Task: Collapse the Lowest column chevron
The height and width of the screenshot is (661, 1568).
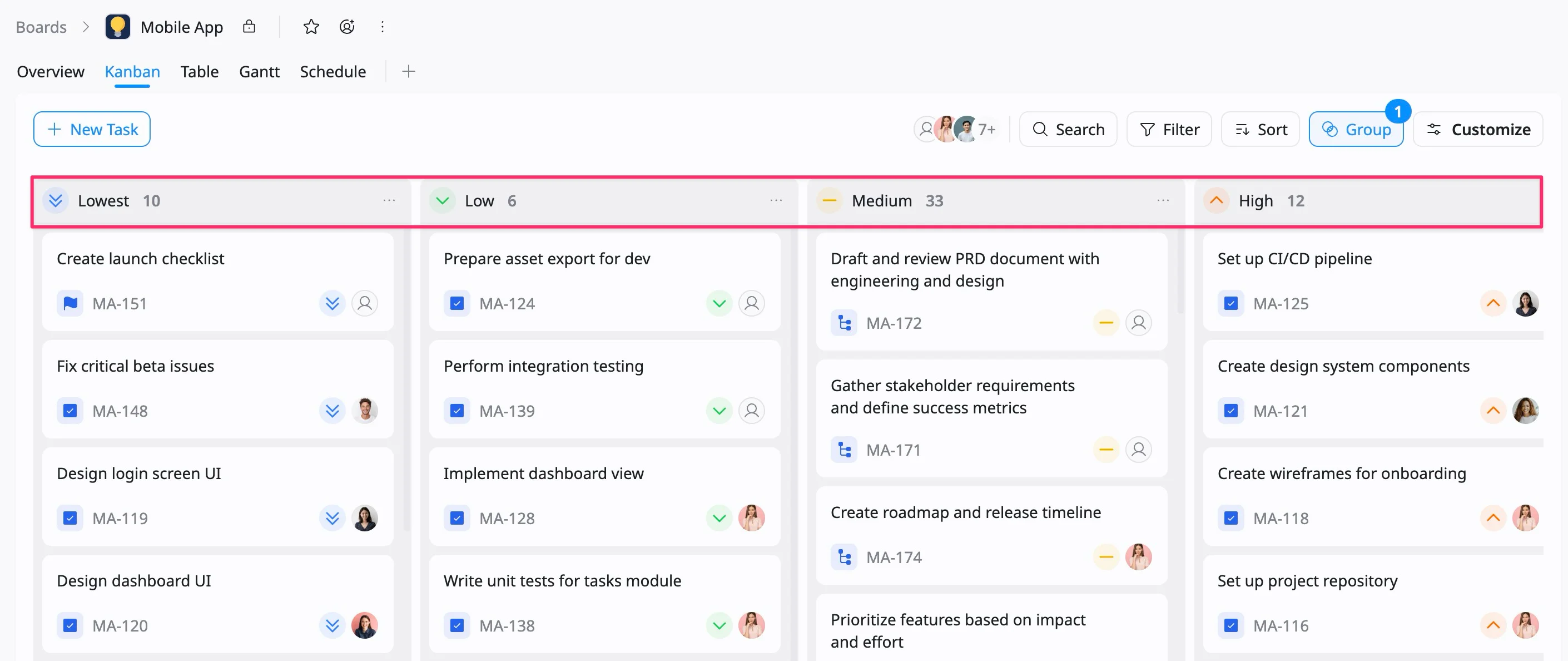Action: pyautogui.click(x=56, y=200)
